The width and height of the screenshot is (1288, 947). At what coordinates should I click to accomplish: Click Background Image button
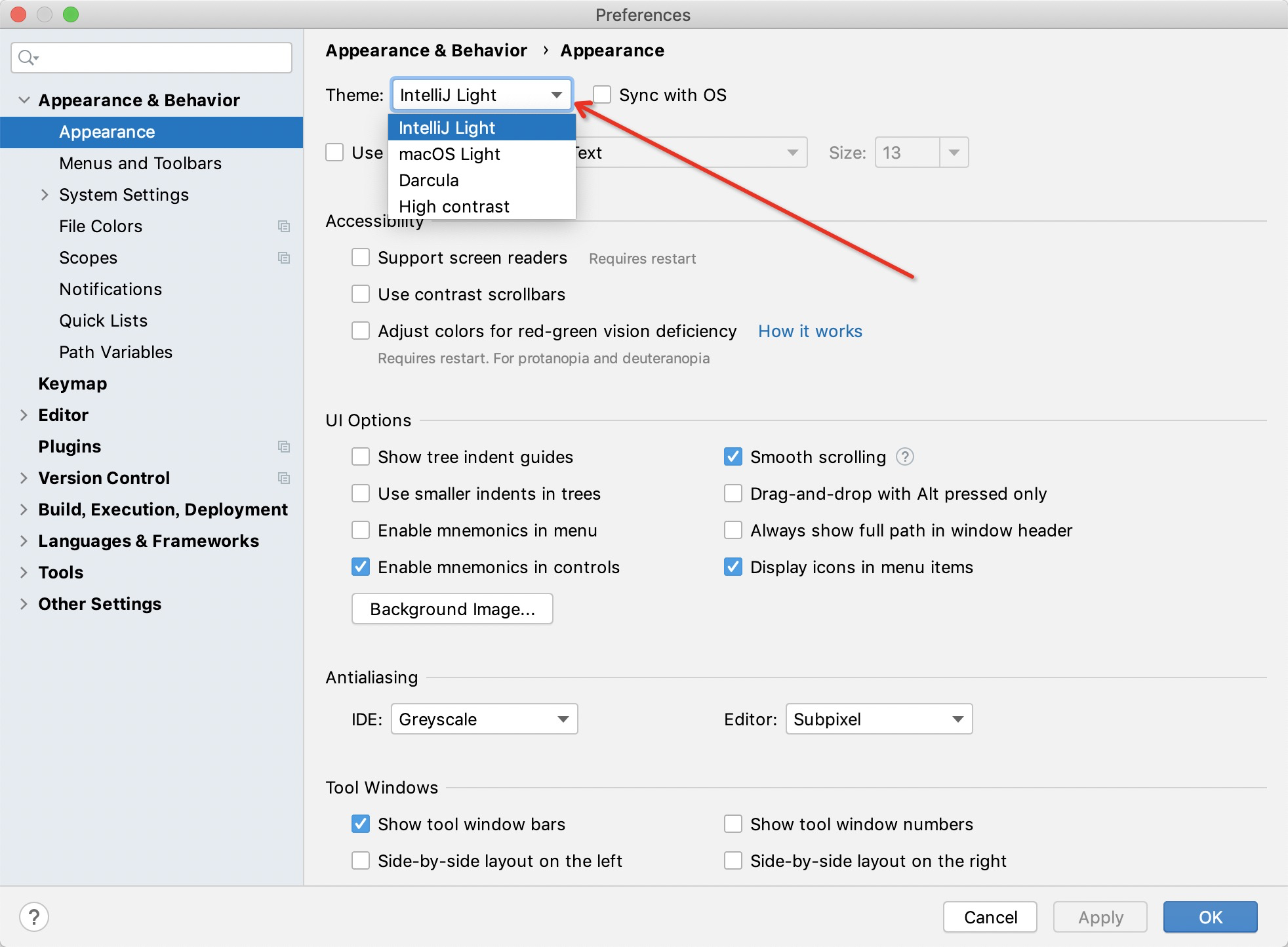click(452, 609)
